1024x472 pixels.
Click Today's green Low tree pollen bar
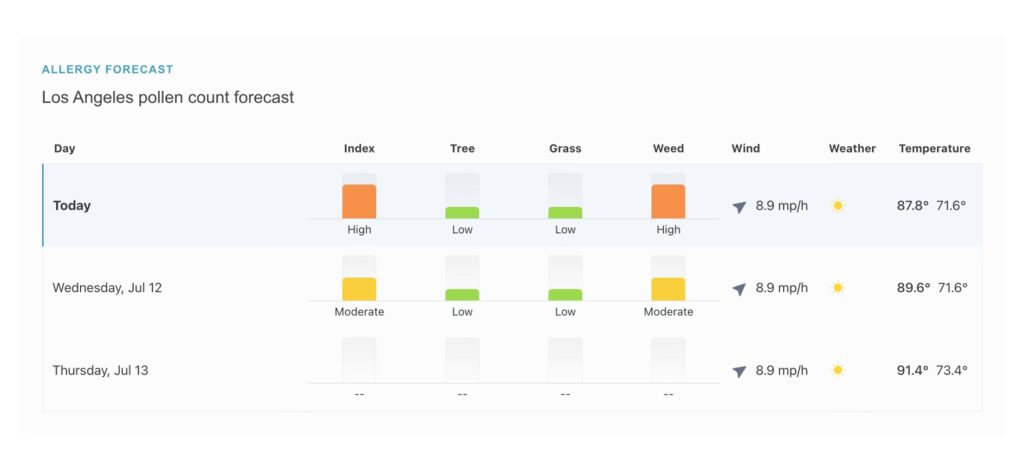[462, 212]
